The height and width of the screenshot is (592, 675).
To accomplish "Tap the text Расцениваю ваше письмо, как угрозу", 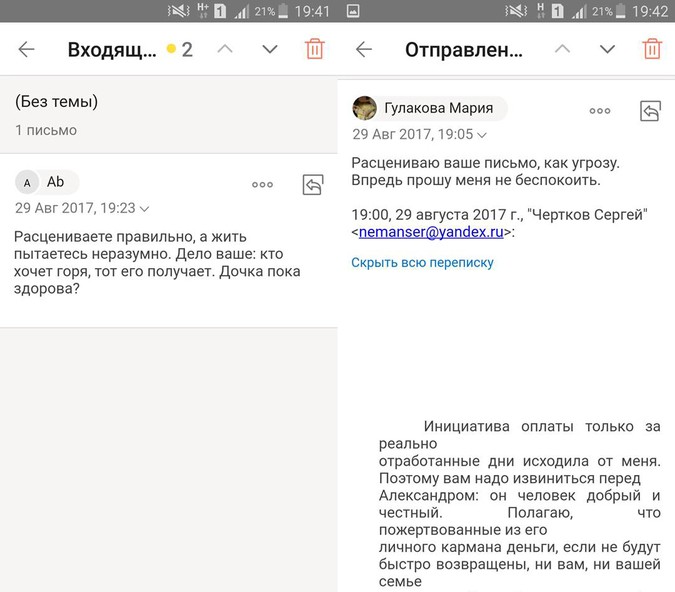I will coord(485,163).
